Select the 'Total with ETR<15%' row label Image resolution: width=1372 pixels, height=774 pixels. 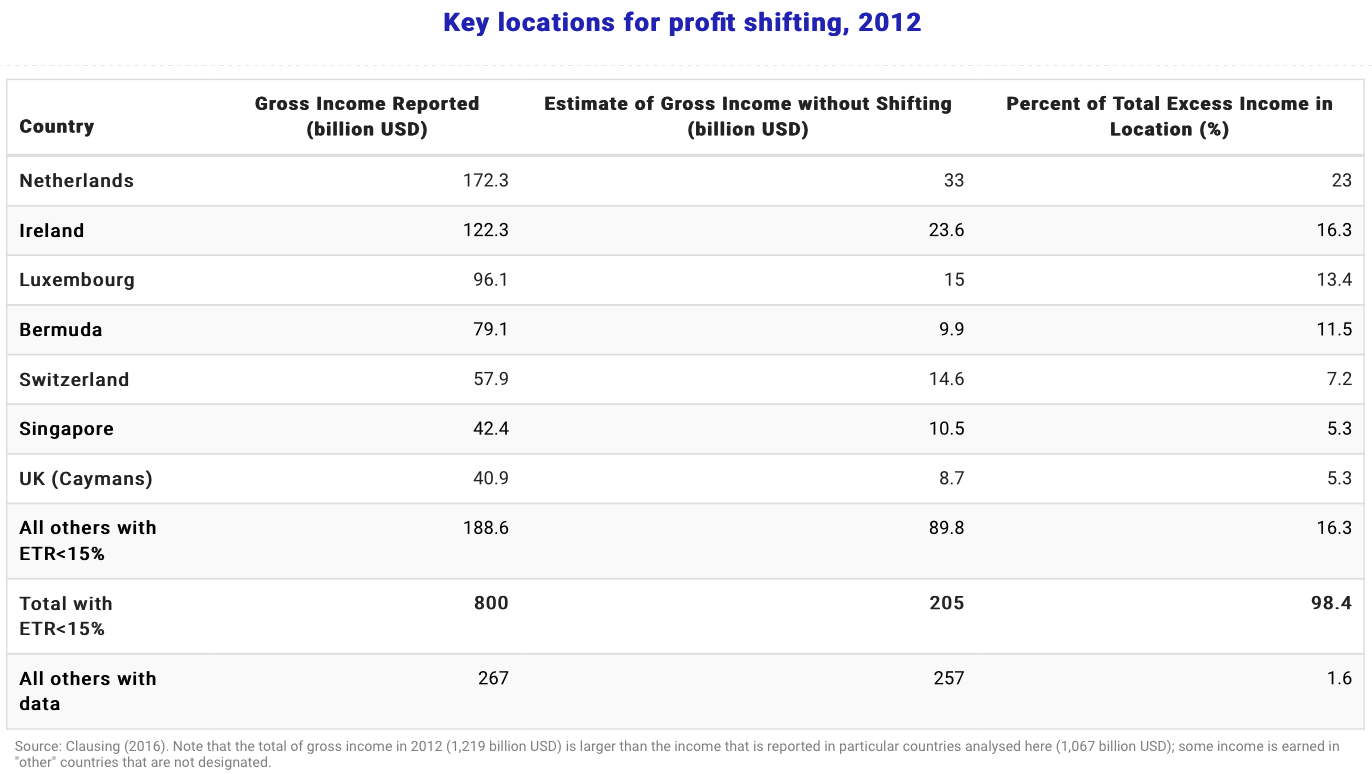(65, 616)
